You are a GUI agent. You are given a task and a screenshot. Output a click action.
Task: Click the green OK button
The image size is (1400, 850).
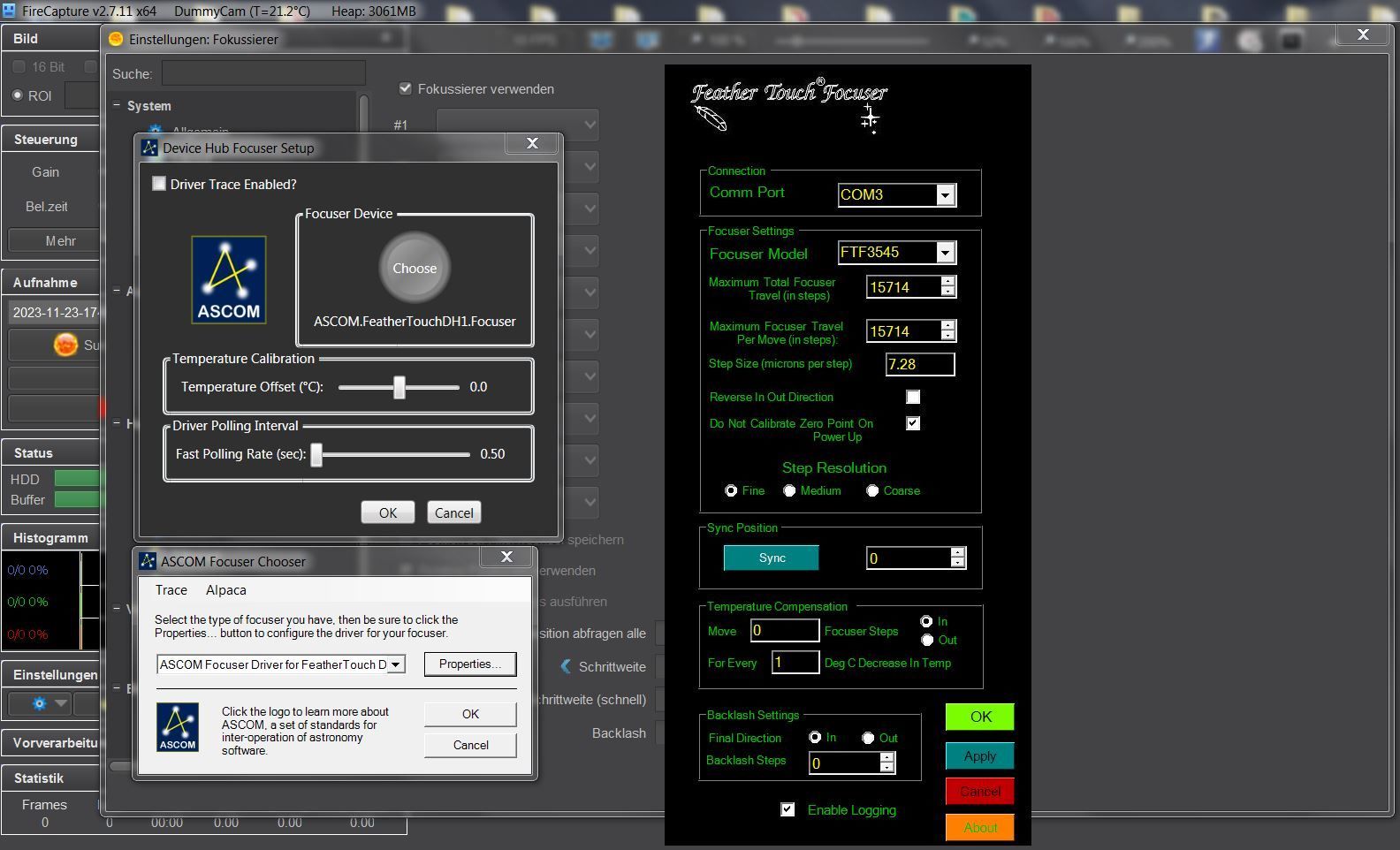(980, 717)
